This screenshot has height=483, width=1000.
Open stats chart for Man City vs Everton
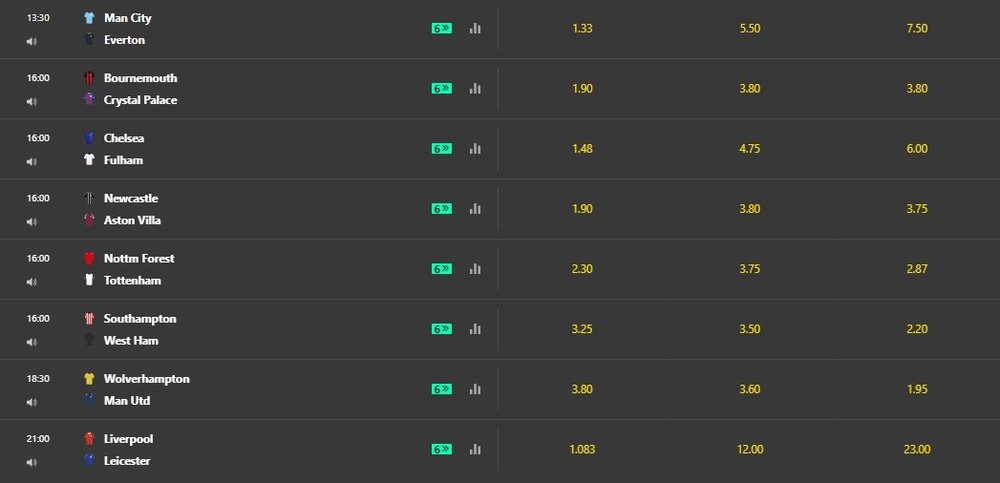click(475, 28)
